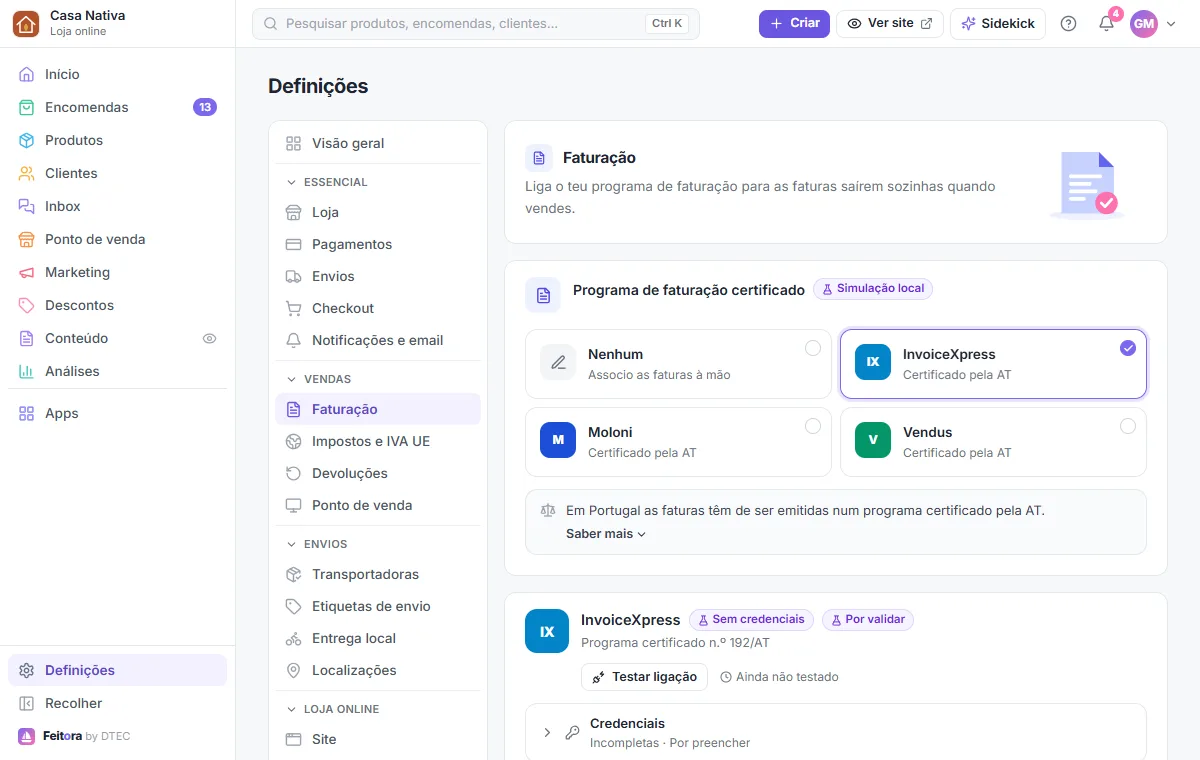Select the Vendus radio option
Screen dimensions: 1200x760
coord(1128,426)
